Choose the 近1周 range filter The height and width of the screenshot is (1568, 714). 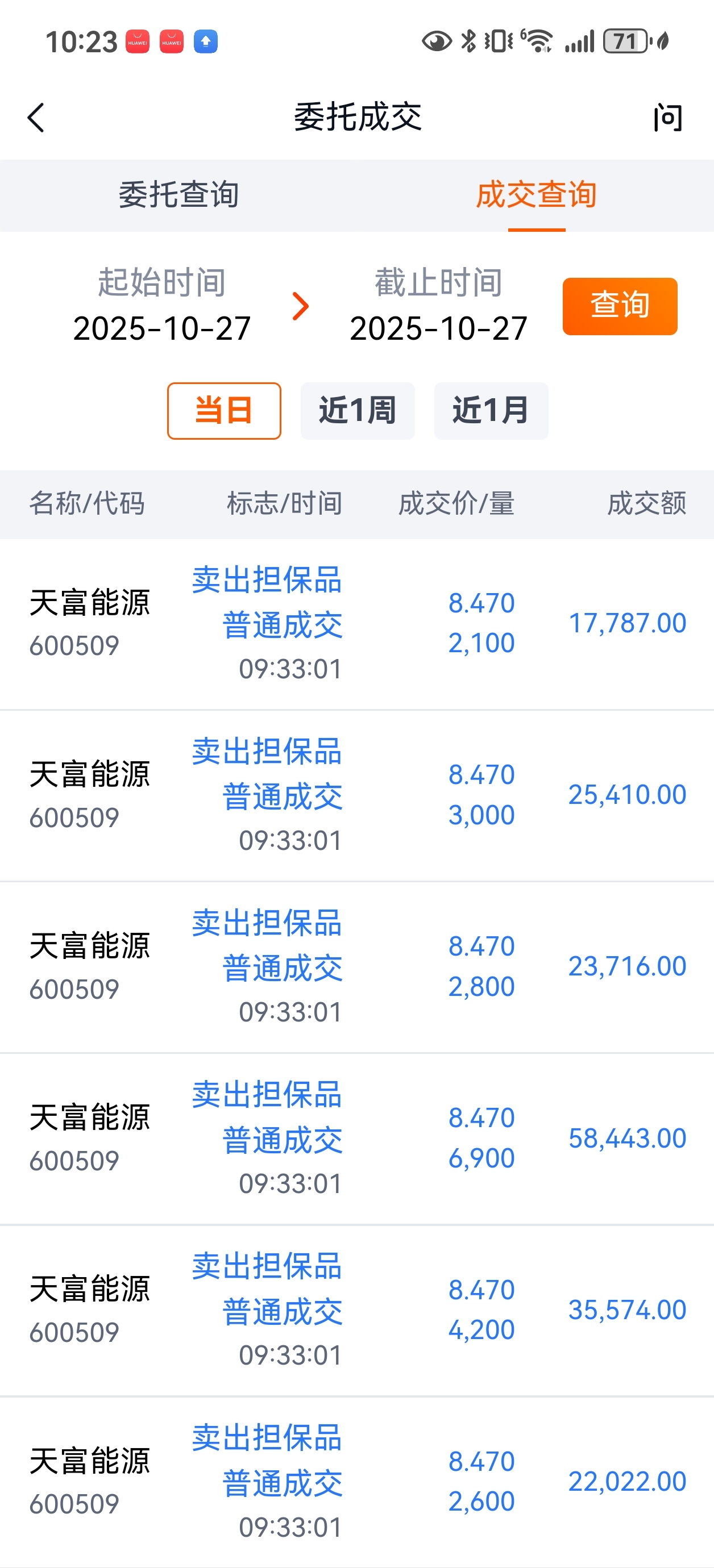click(358, 410)
